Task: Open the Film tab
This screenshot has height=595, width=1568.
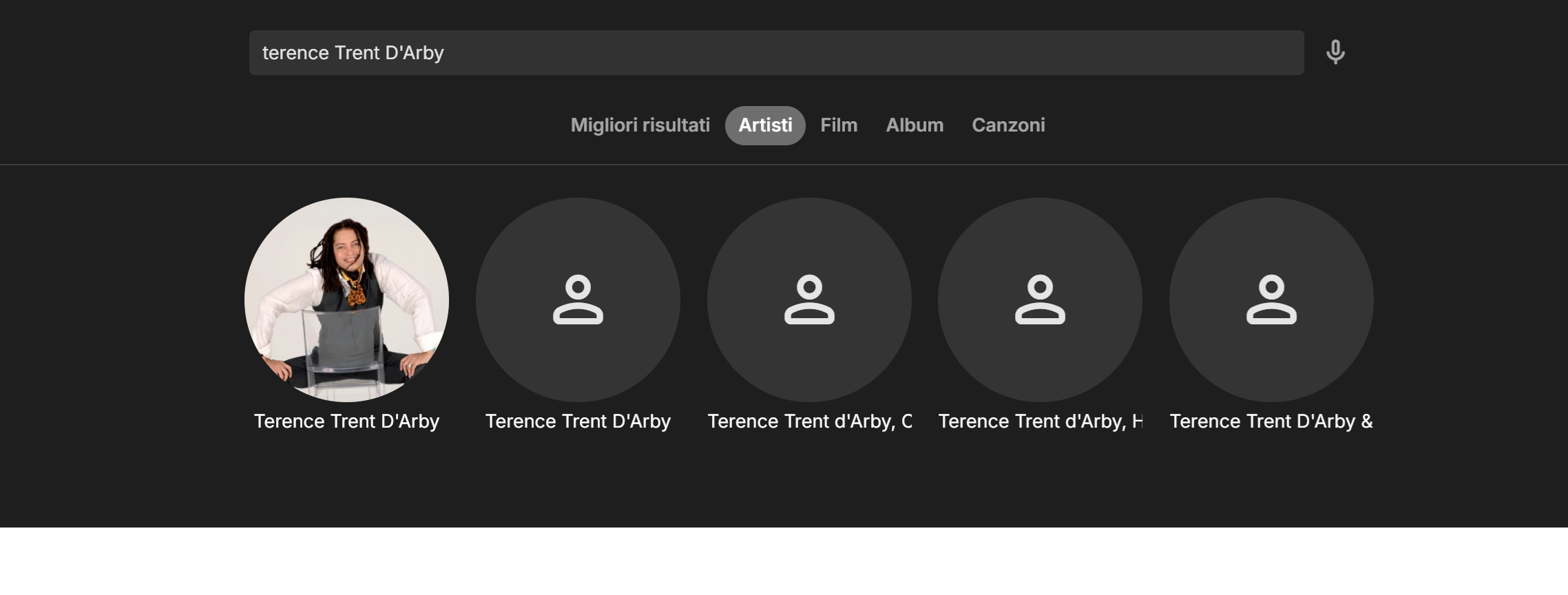Action: pyautogui.click(x=839, y=125)
